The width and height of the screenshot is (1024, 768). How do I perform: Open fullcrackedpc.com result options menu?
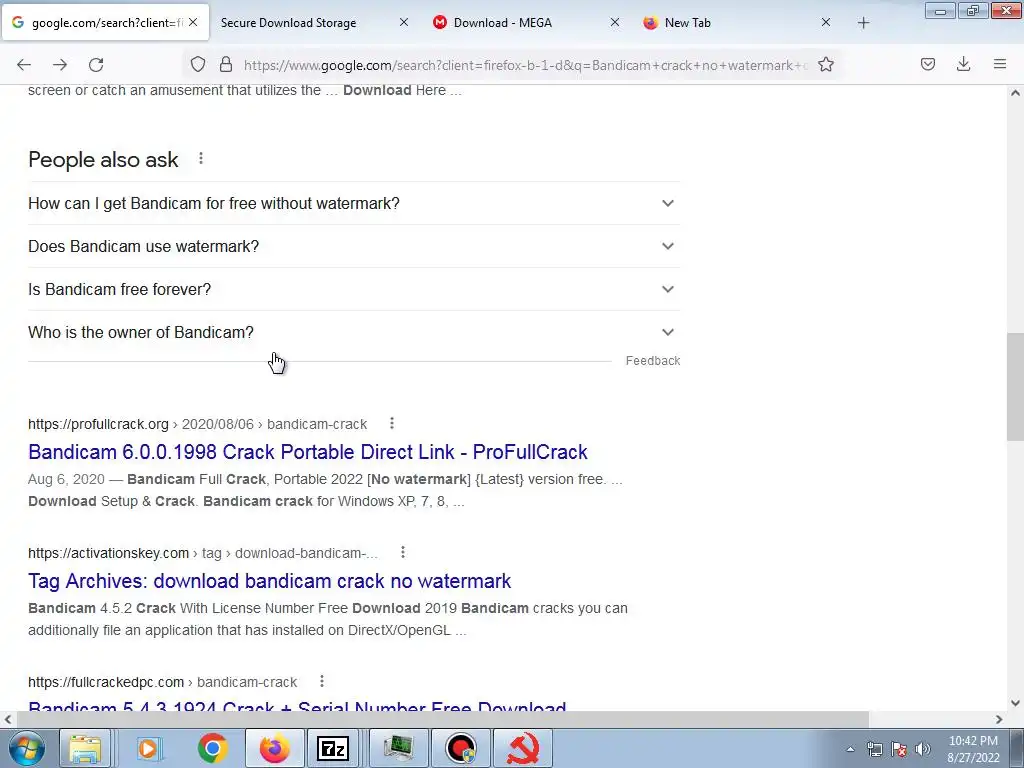(322, 681)
